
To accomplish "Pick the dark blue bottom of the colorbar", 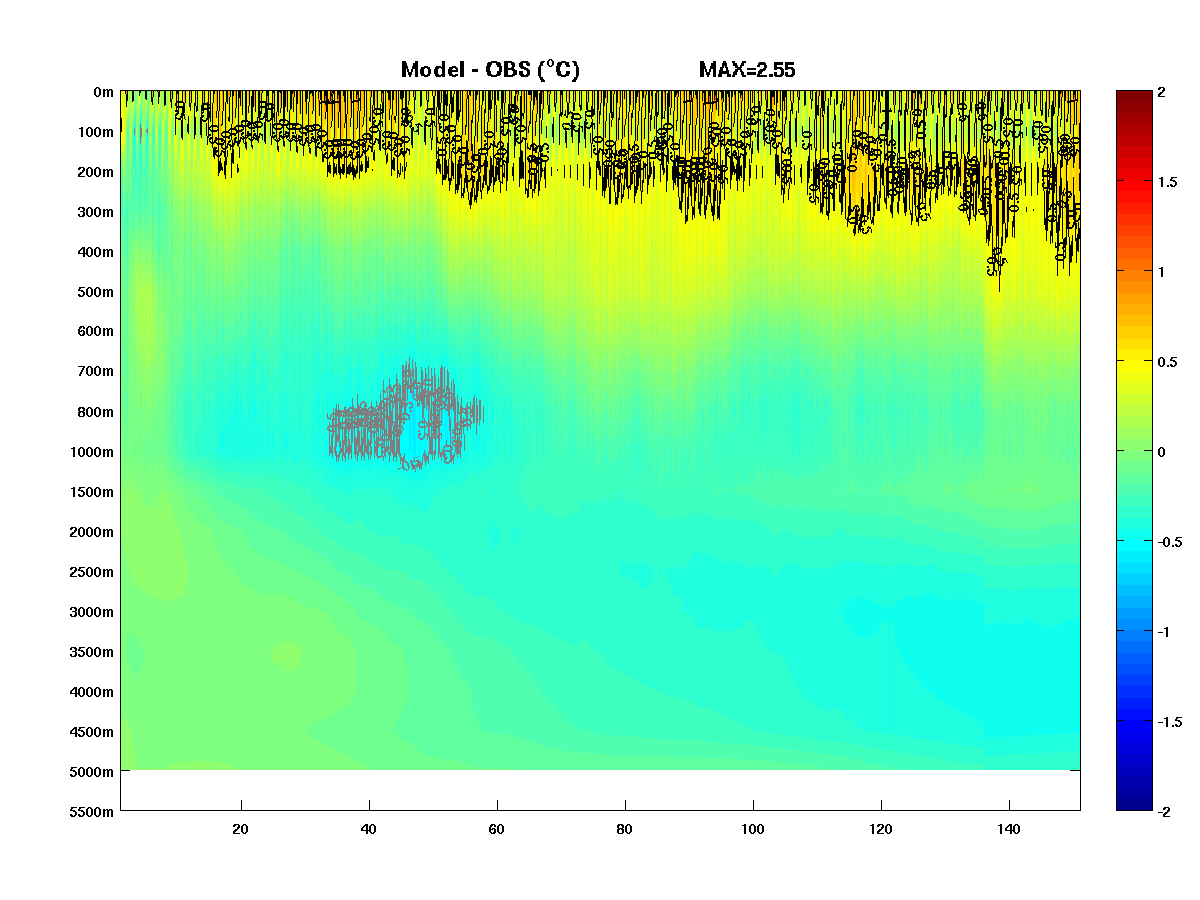I will [x=1134, y=803].
